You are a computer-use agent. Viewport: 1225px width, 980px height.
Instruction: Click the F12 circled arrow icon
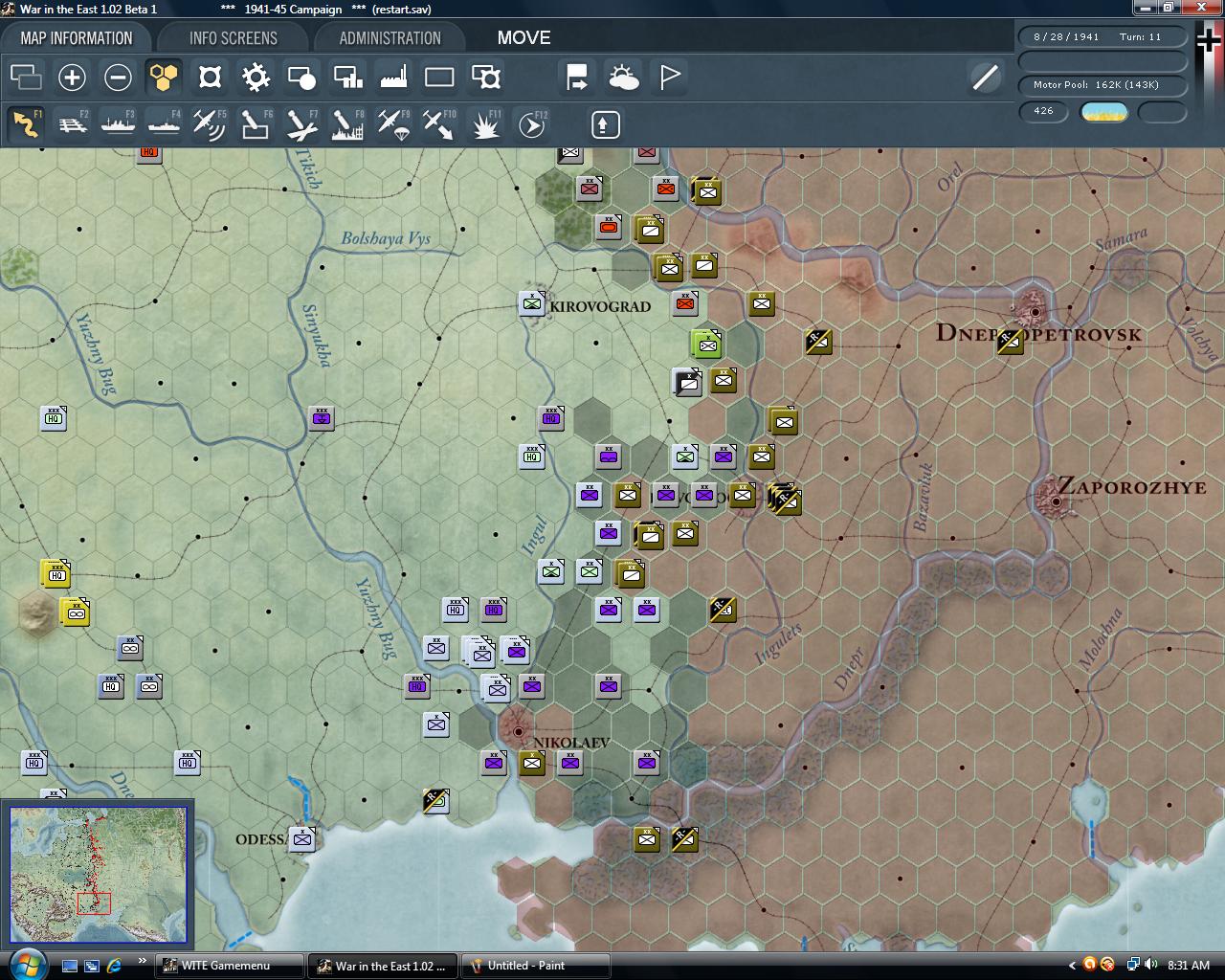pos(531,124)
